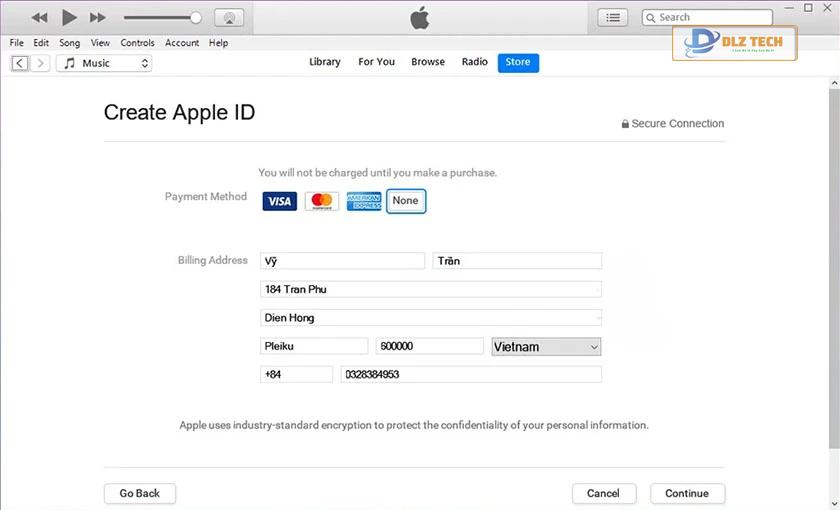Screen dimensions: 840x510
Task: Click the Go Back button
Action: click(x=140, y=493)
